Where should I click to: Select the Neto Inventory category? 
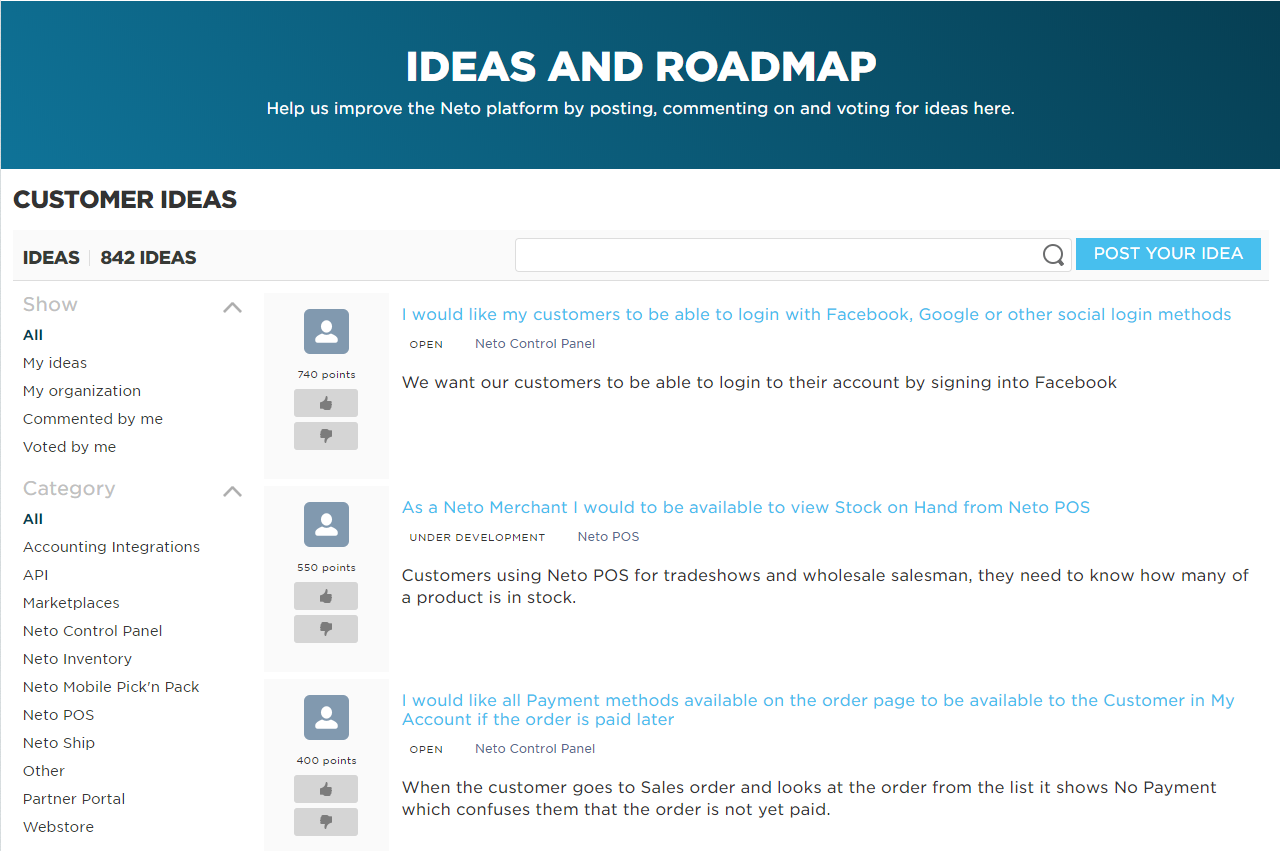77,659
